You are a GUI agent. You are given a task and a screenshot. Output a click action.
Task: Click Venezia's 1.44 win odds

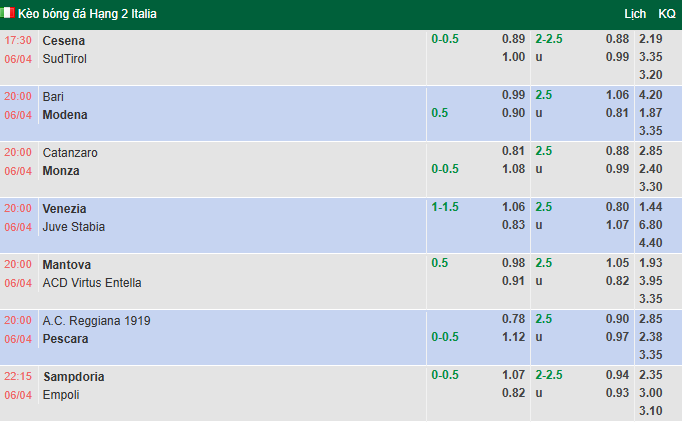click(649, 206)
